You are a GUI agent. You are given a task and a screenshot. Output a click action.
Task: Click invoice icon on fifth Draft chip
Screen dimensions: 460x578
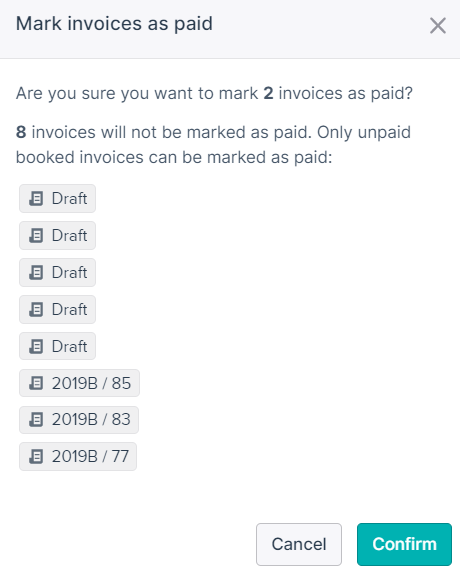36,347
